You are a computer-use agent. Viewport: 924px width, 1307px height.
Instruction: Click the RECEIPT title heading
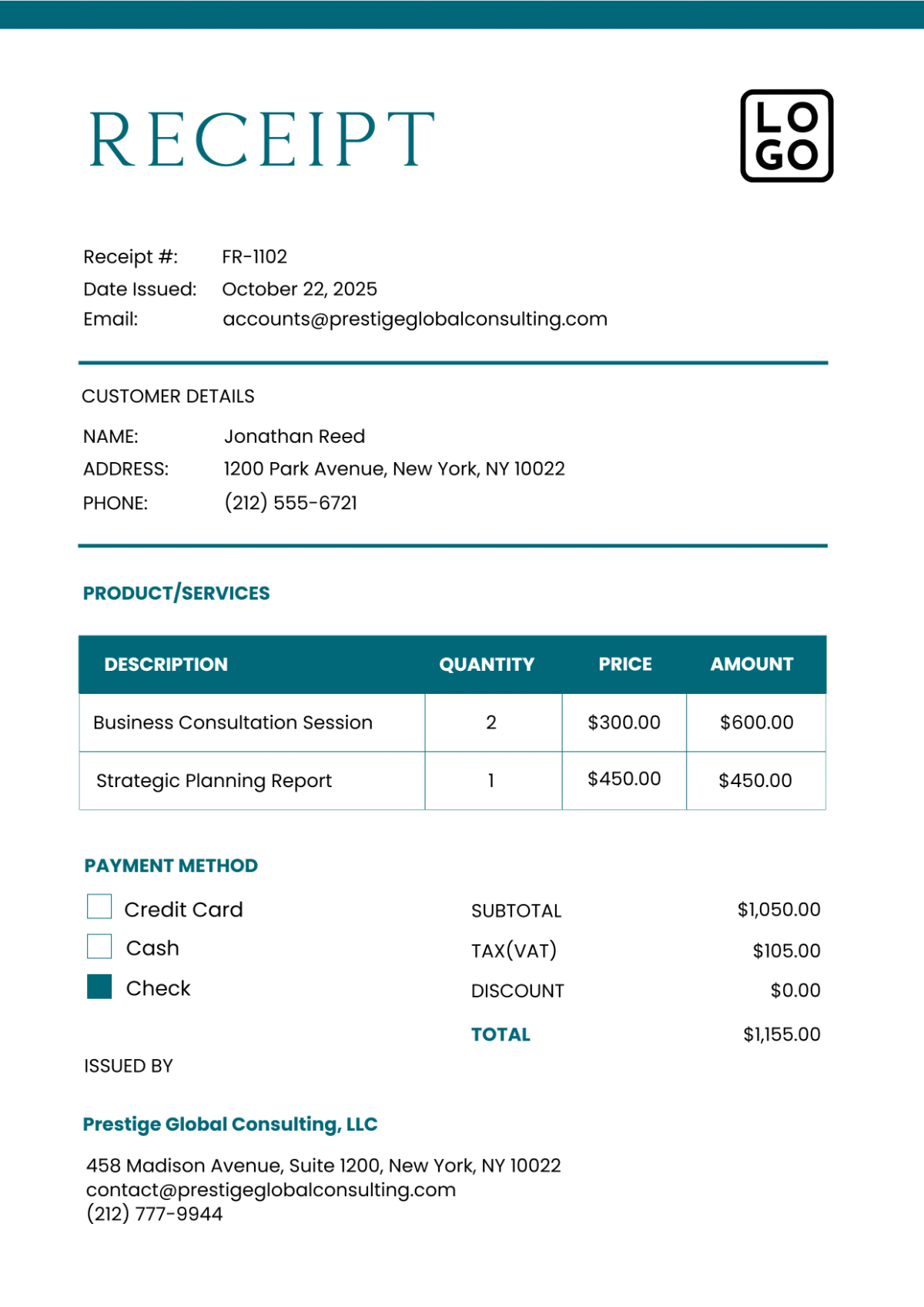(x=262, y=139)
